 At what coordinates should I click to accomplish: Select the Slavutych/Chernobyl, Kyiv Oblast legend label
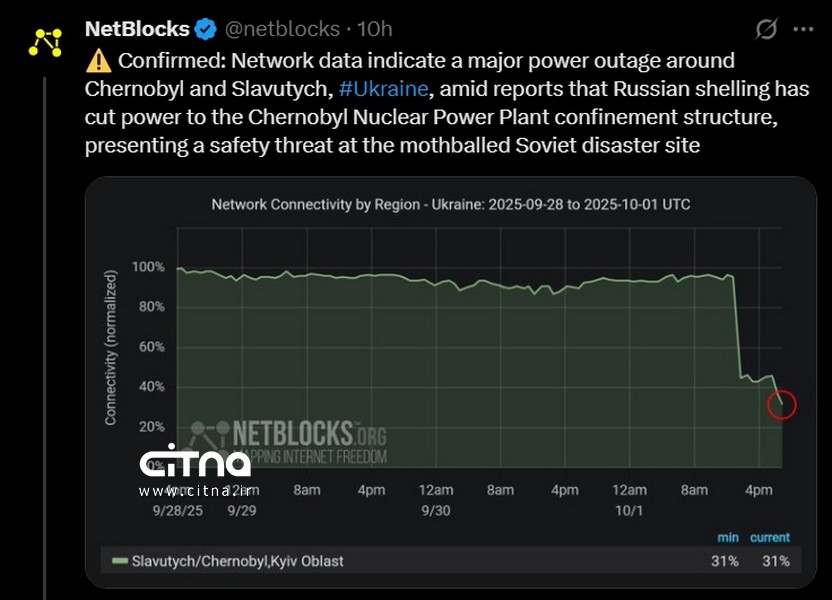(238, 561)
